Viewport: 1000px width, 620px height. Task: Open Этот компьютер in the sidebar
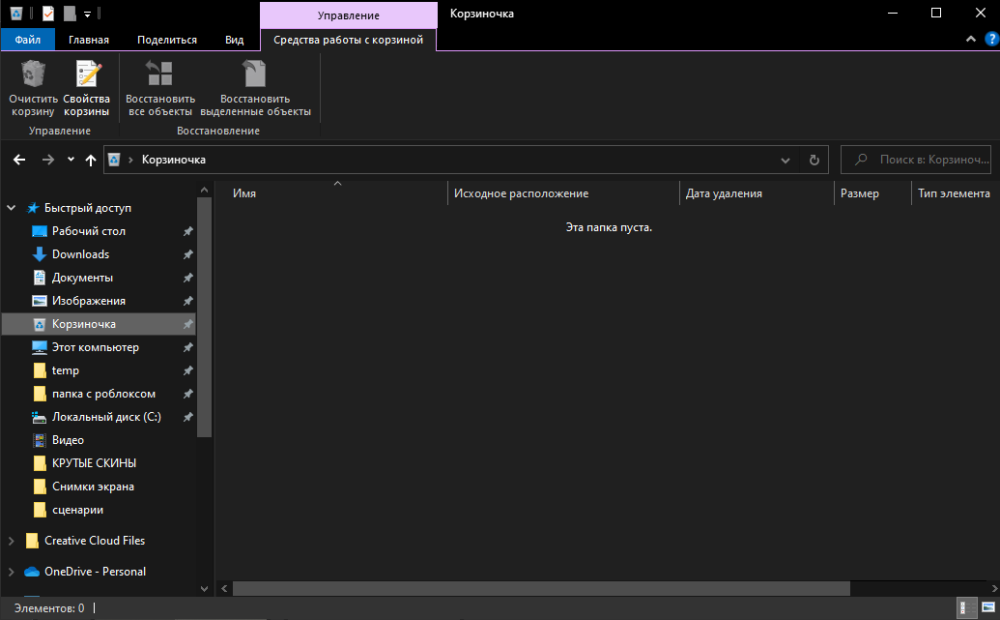95,347
